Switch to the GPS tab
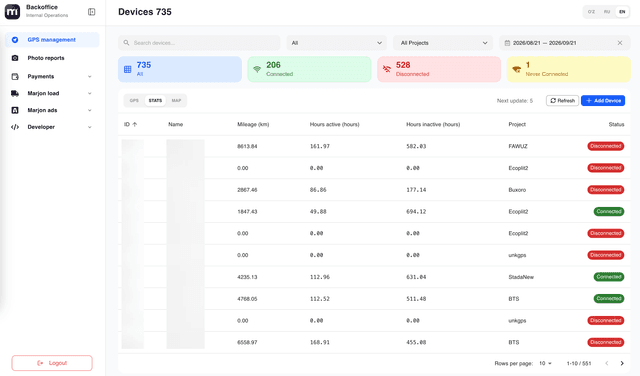 (134, 100)
